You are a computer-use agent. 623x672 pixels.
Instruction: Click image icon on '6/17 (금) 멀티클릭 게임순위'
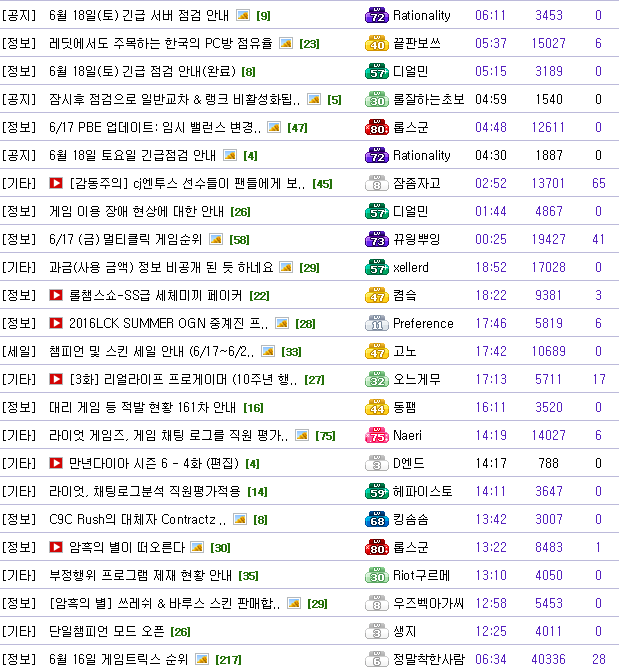click(x=216, y=239)
